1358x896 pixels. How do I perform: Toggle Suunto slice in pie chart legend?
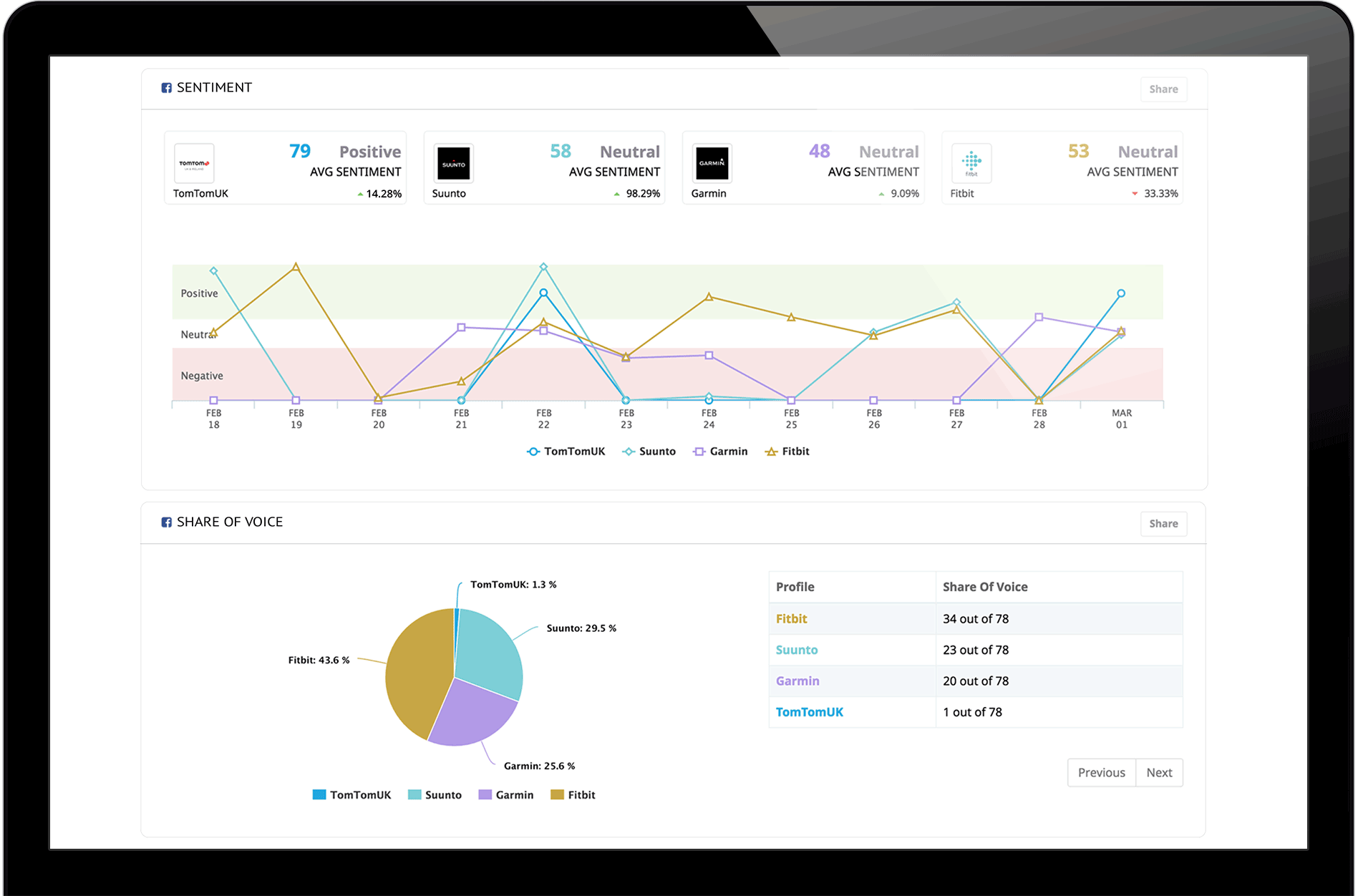click(435, 795)
